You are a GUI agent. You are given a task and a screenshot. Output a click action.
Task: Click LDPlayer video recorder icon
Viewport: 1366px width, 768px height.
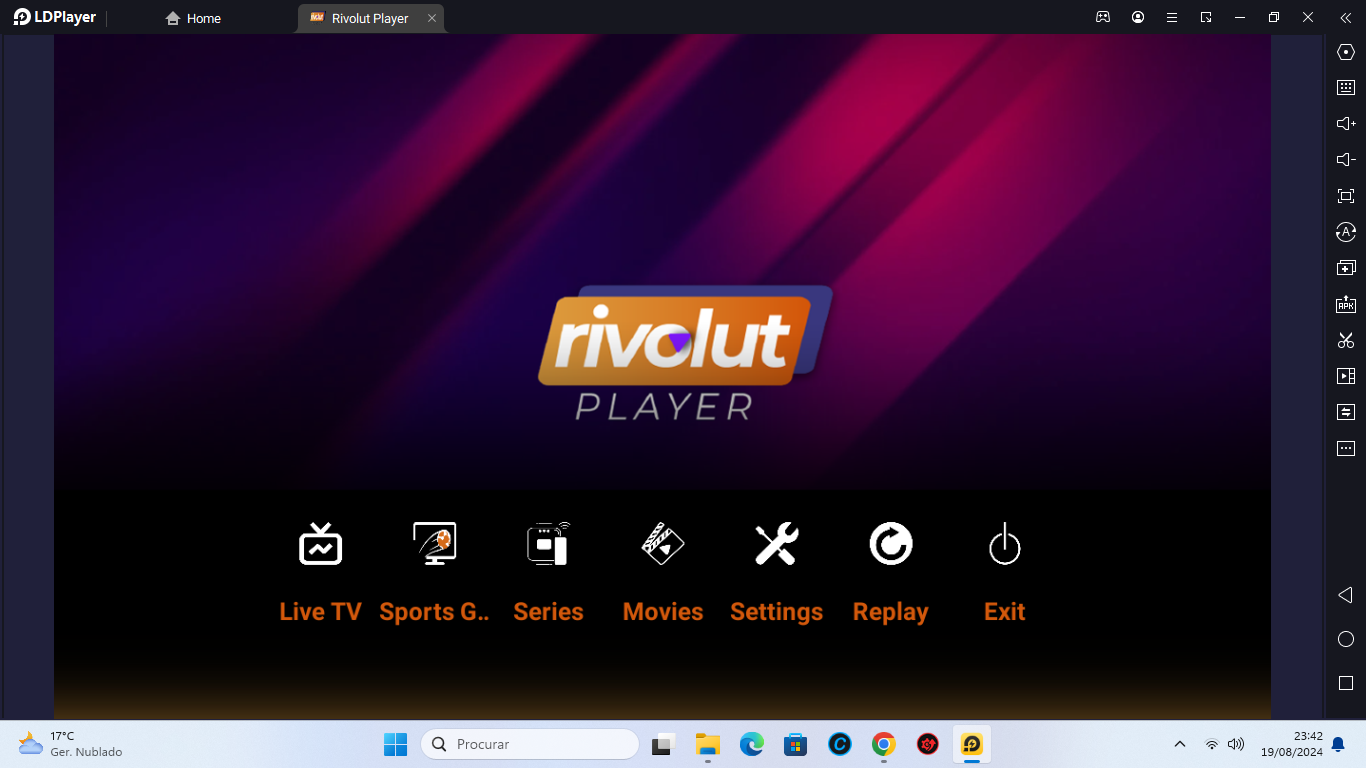point(1346,376)
